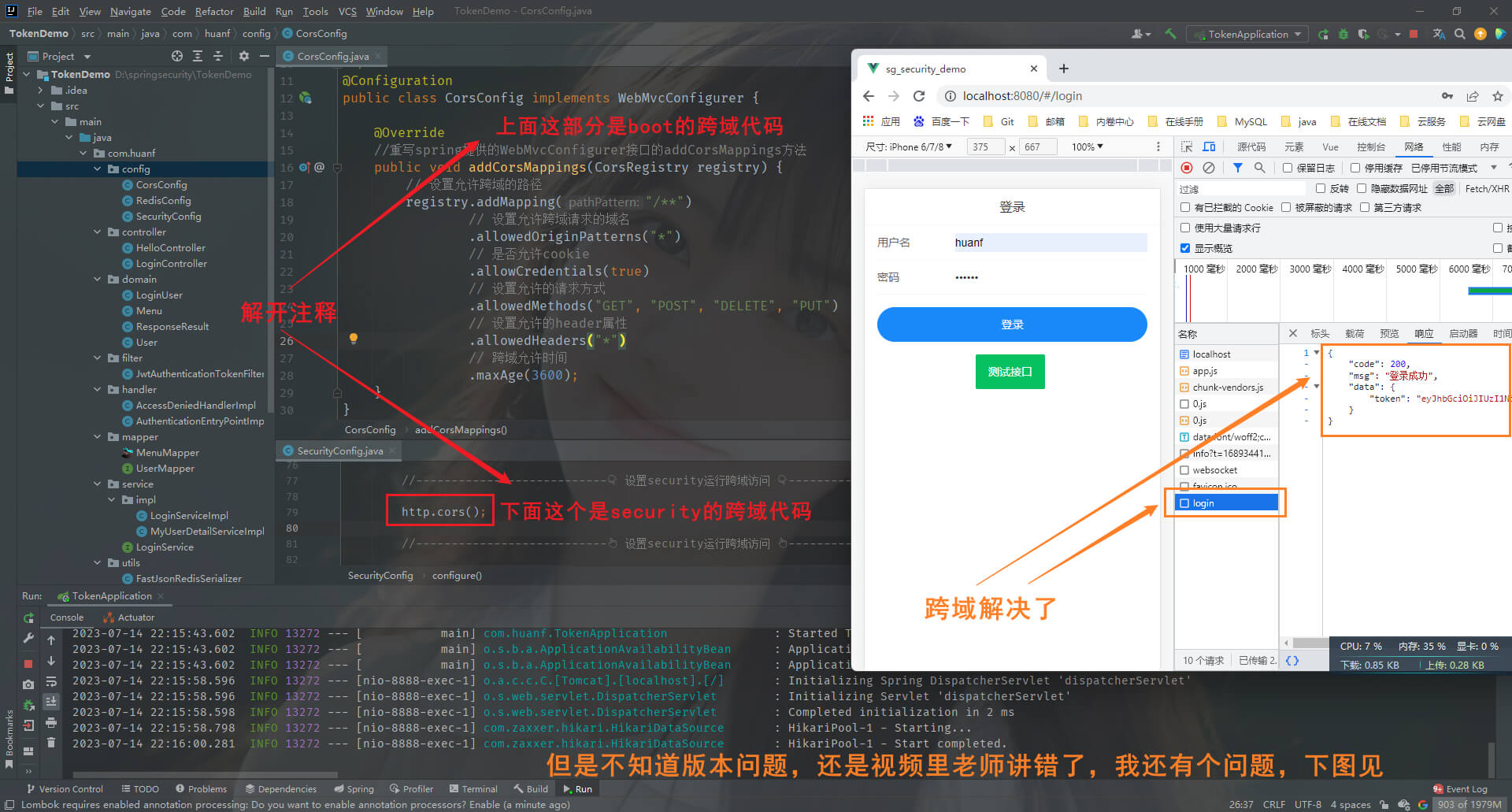Click the rerun TokenApplication icon in toolbar
This screenshot has height=812, width=1512.
[1323, 34]
